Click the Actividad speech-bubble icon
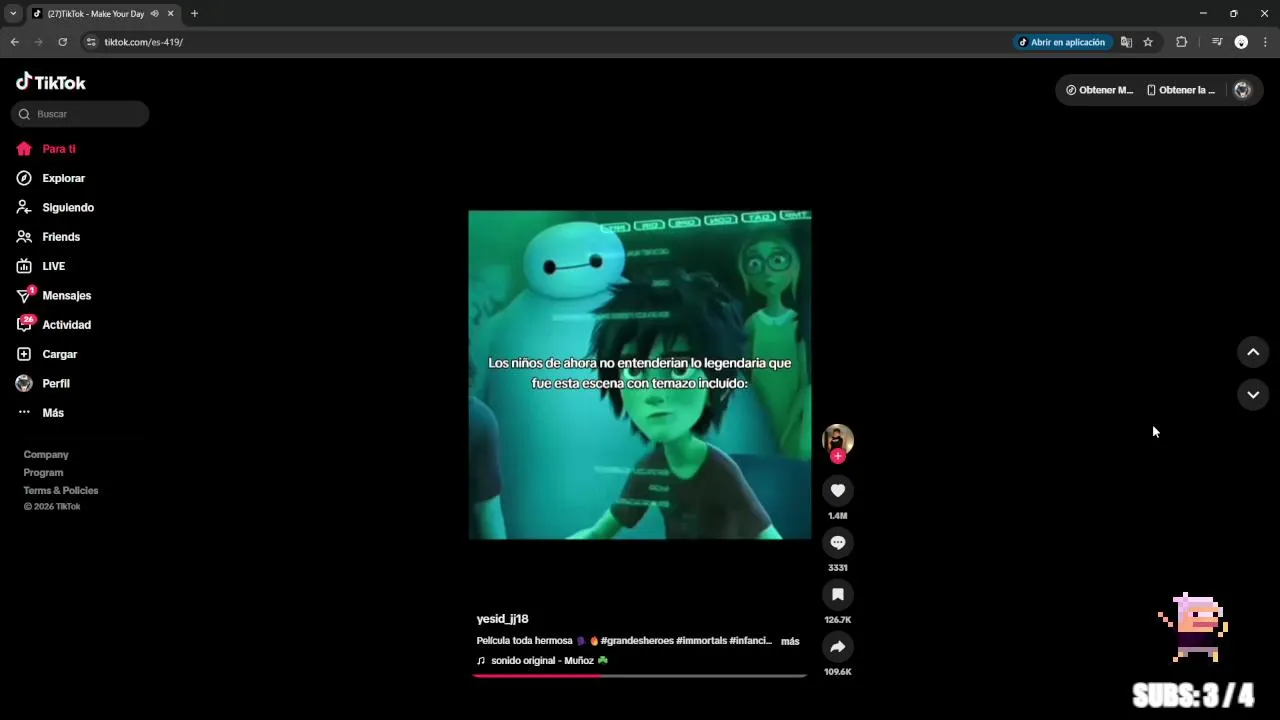Screen dimensions: 1280x720 pyautogui.click(x=24, y=325)
